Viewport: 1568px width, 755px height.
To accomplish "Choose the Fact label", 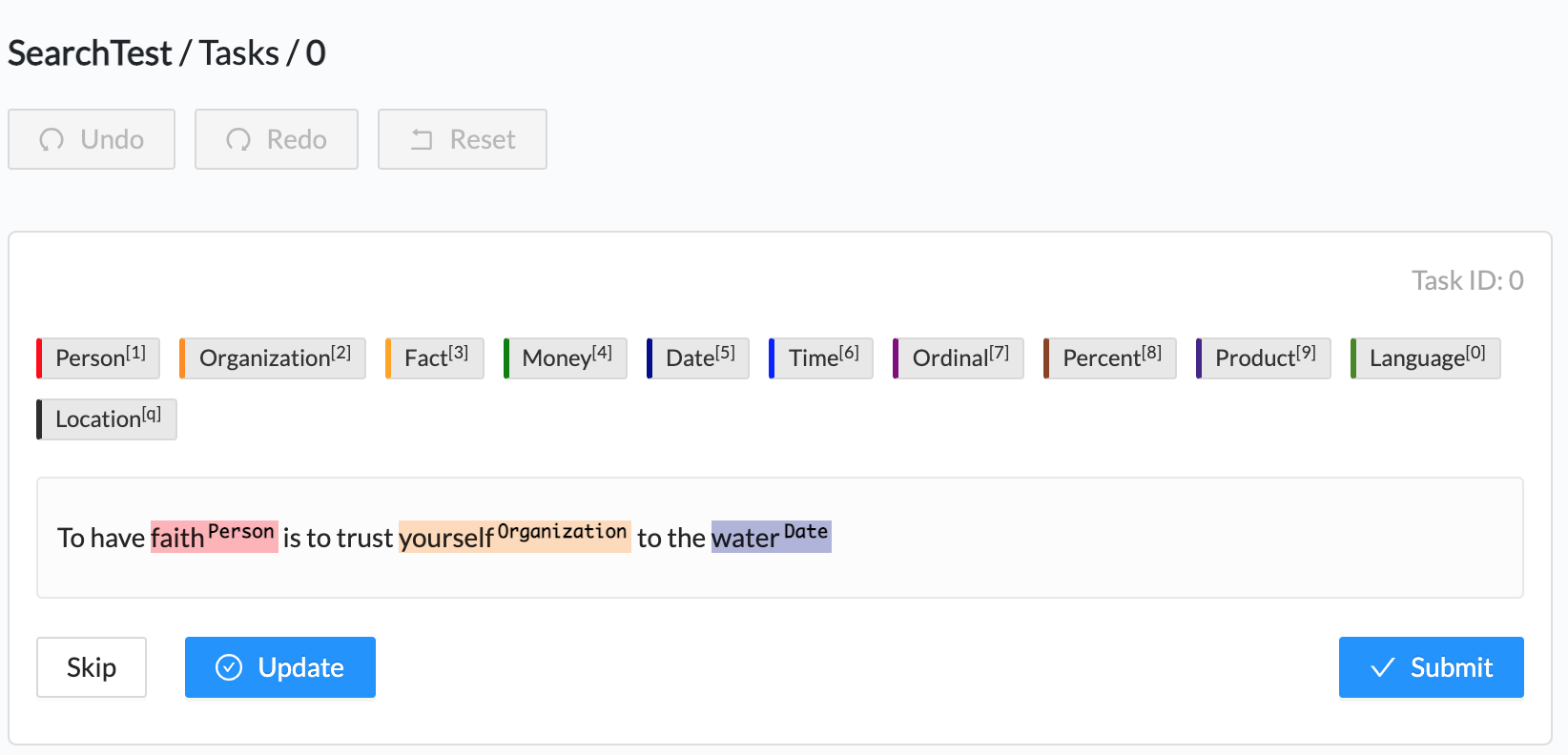I will click(436, 358).
